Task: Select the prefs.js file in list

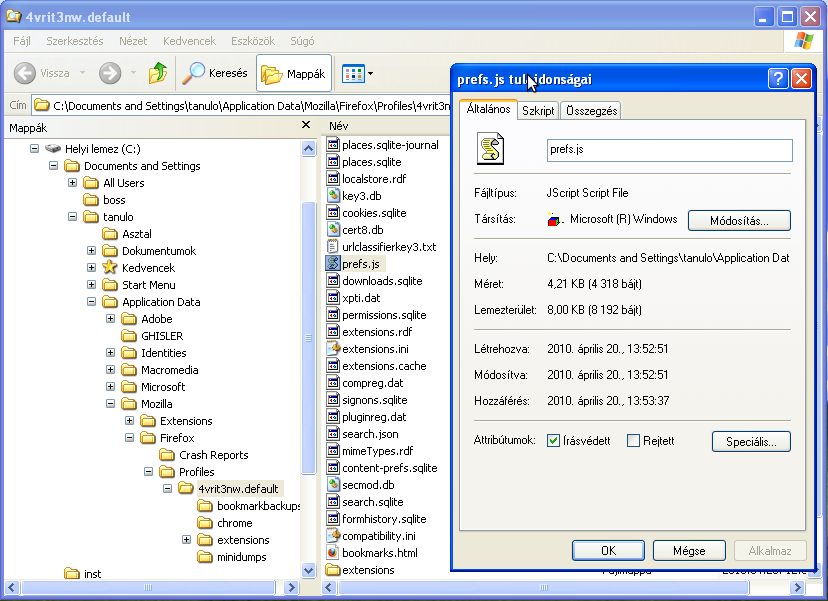Action: pyautogui.click(x=360, y=264)
